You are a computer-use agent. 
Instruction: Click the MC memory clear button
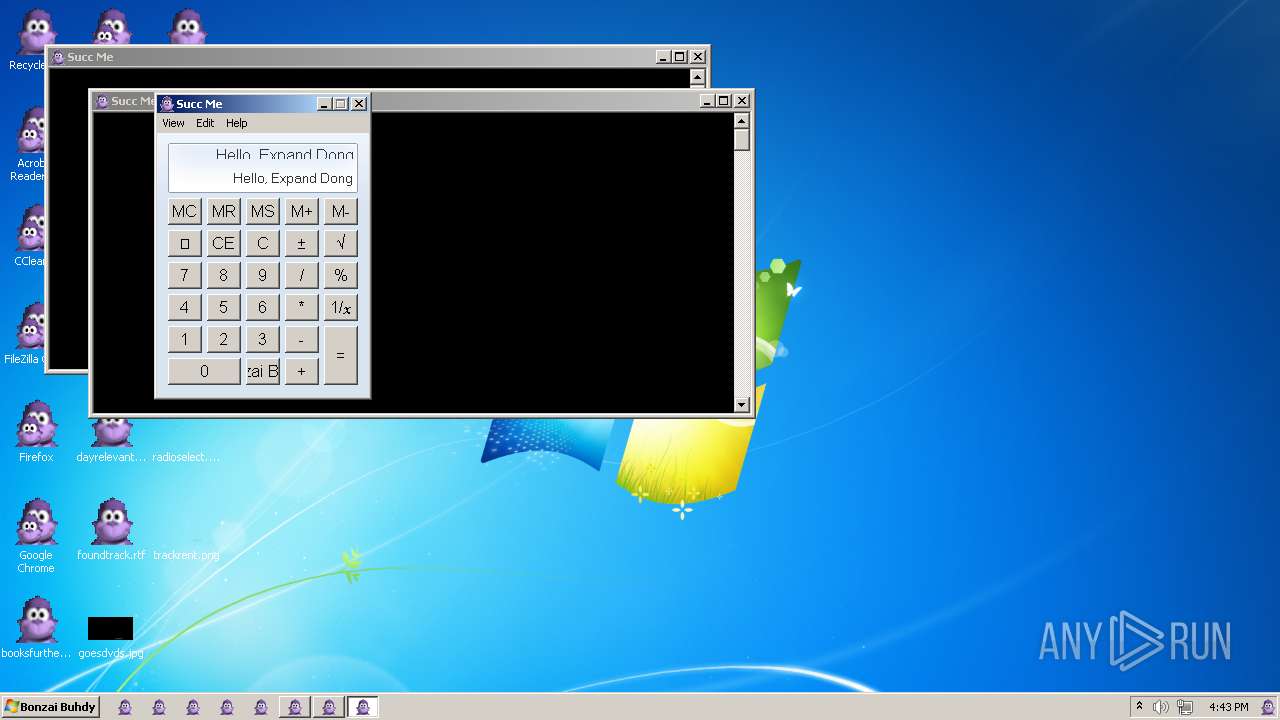[184, 211]
